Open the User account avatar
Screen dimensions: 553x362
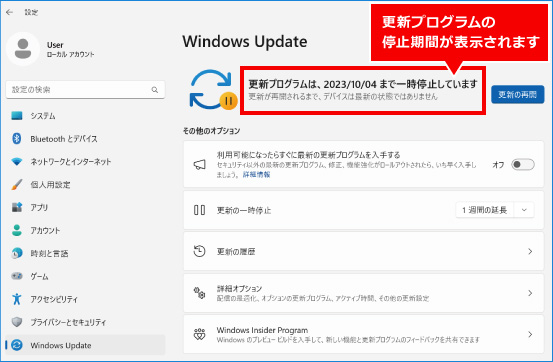[x=23, y=49]
